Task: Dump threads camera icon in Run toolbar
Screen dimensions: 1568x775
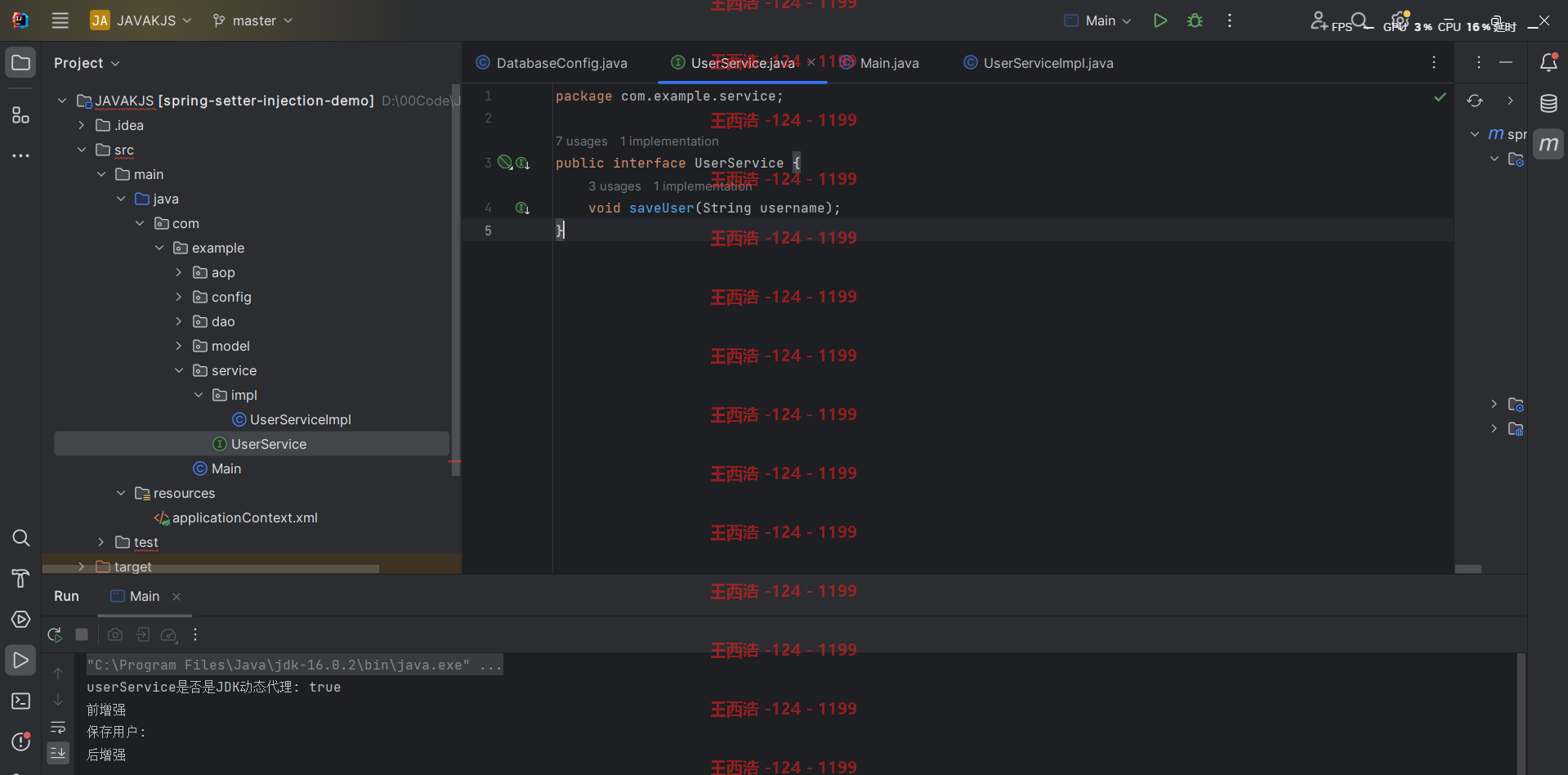Action: point(115,634)
